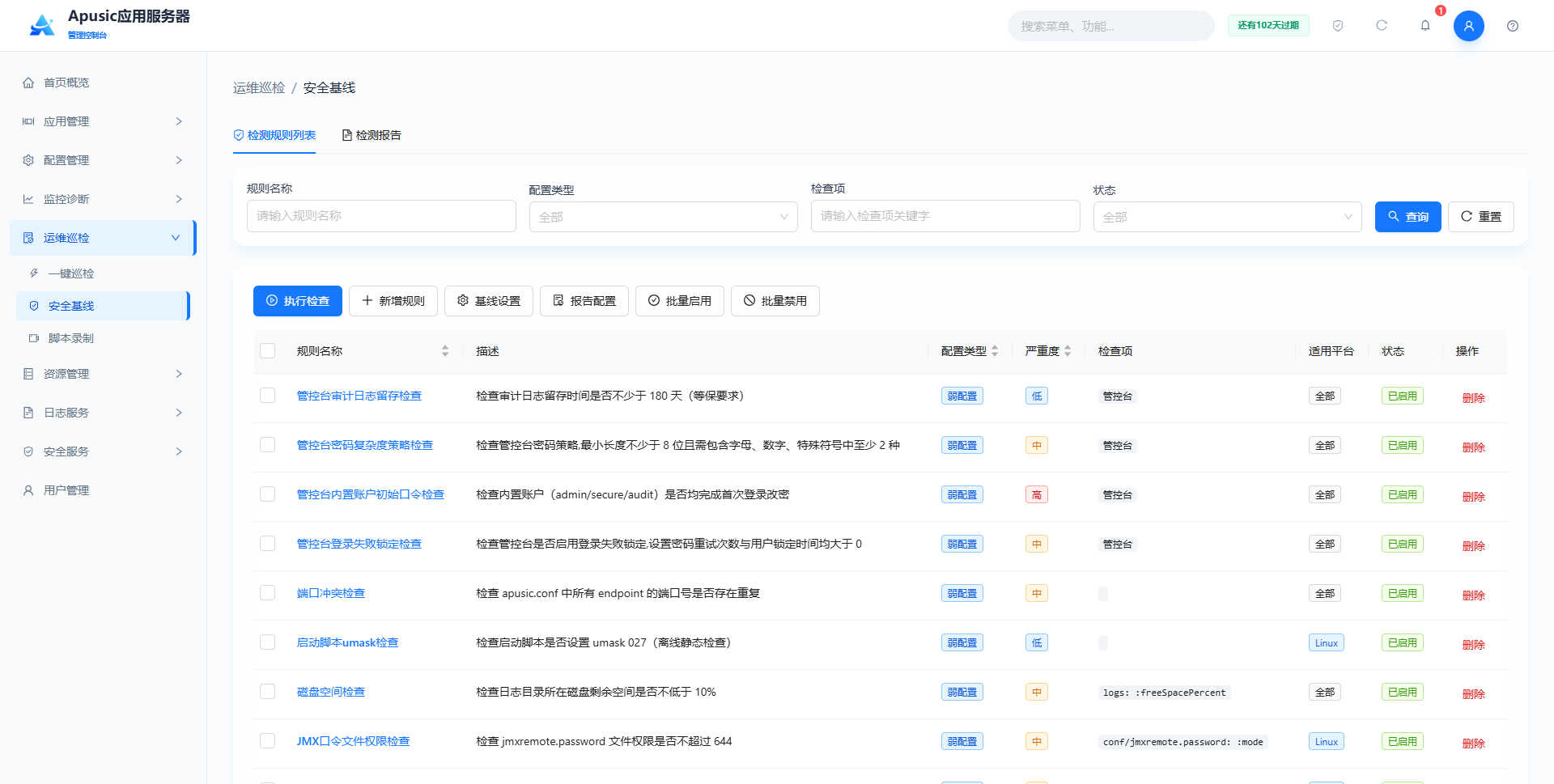Expand 安全服务 sidebar menu

(104, 451)
